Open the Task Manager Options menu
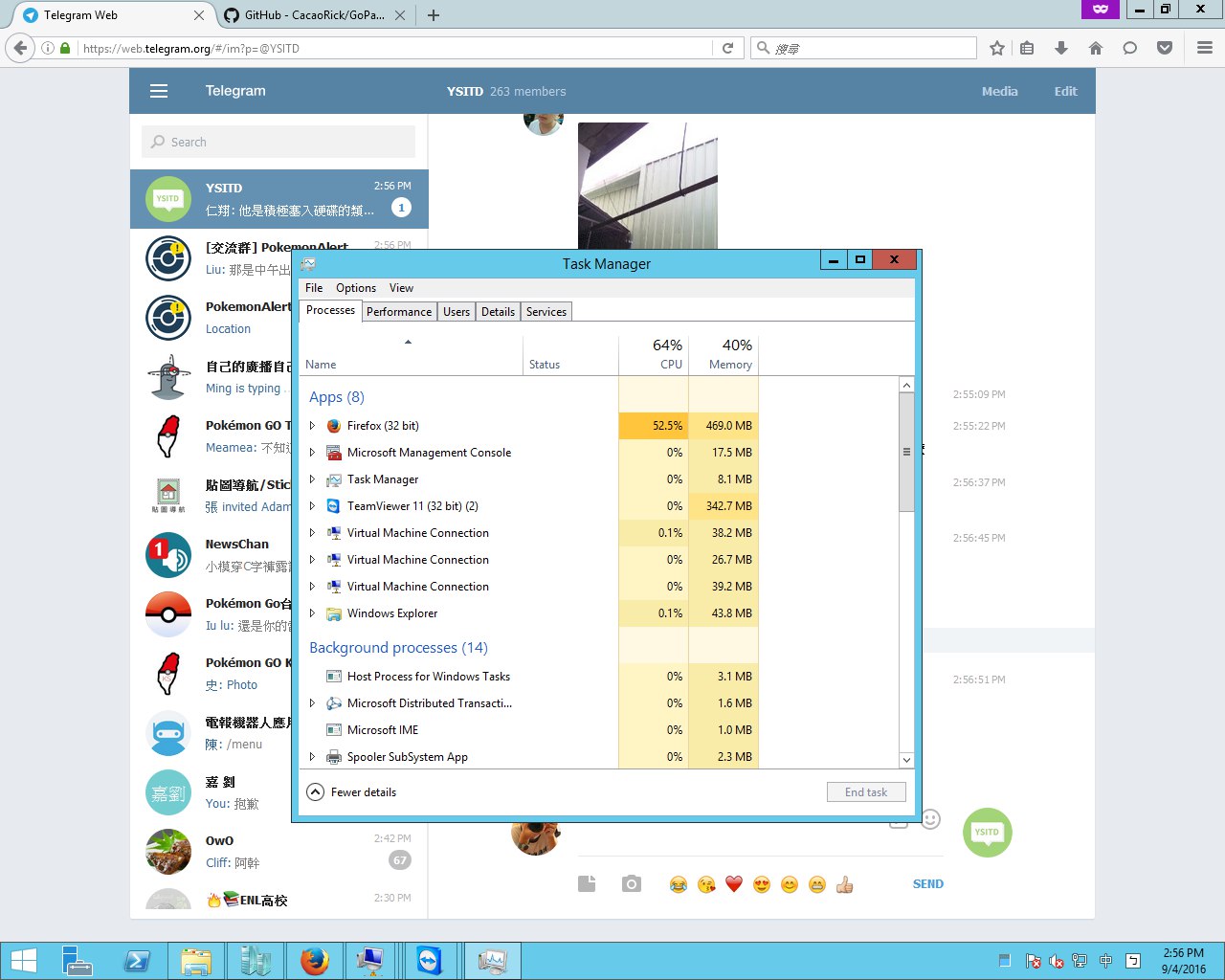 pyautogui.click(x=356, y=288)
